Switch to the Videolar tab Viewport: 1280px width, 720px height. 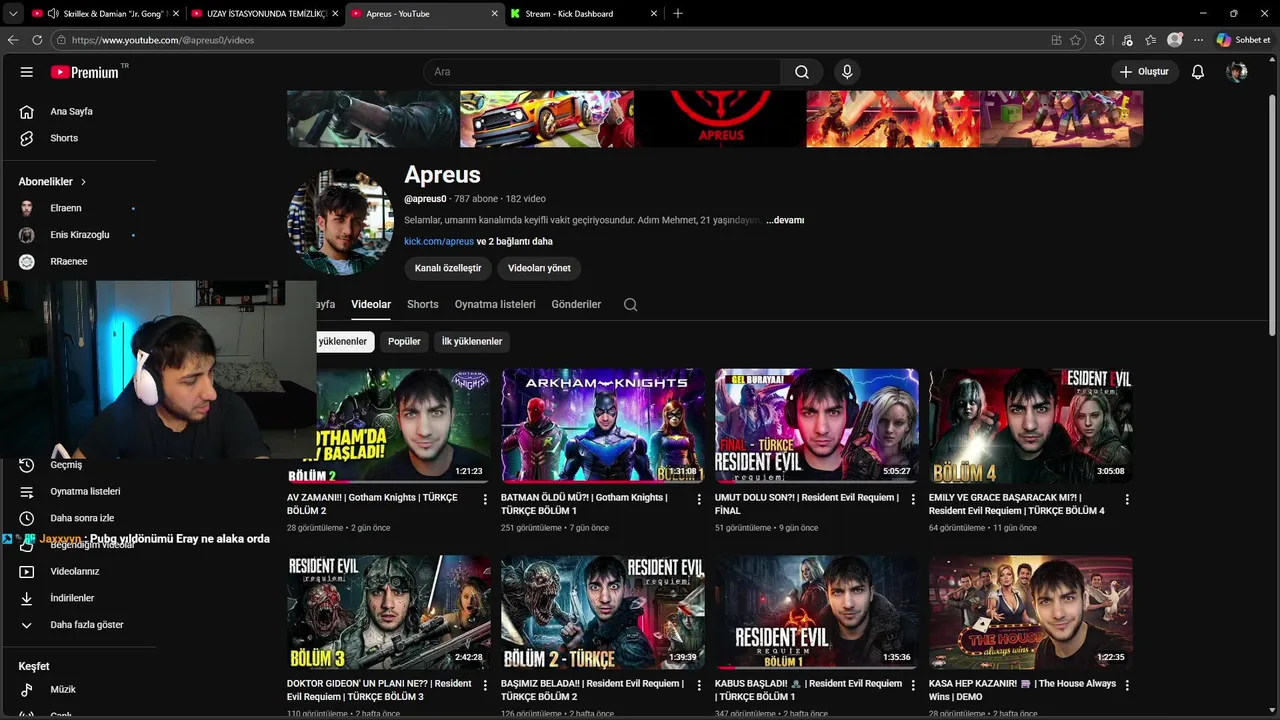coord(371,304)
